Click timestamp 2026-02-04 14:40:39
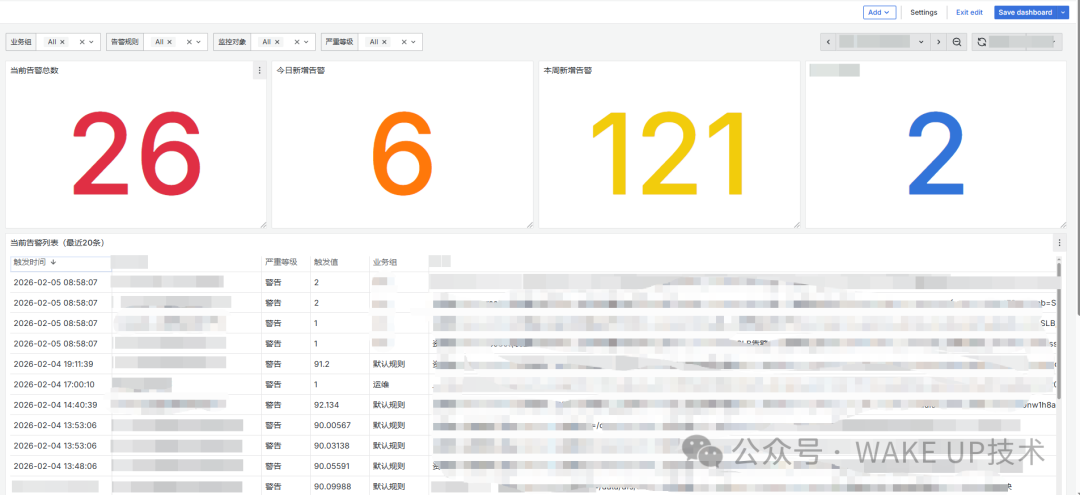 (55, 405)
